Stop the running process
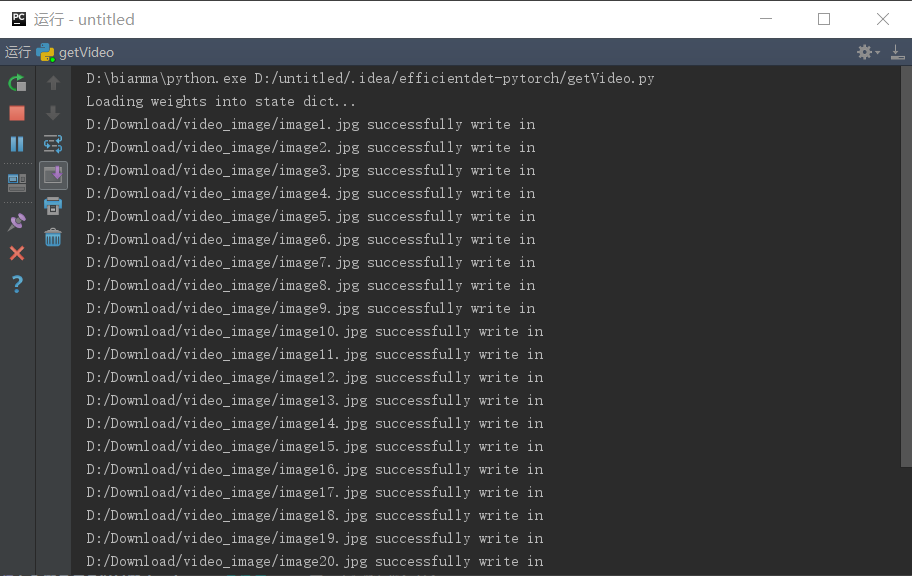 17,113
